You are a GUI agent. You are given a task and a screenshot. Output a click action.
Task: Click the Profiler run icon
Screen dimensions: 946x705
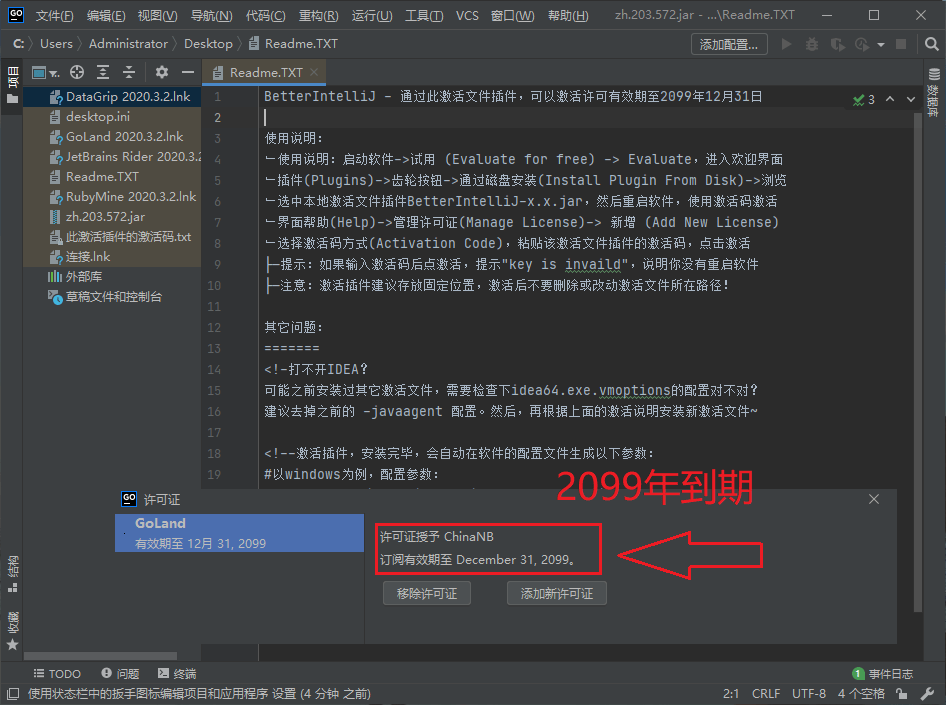coord(862,44)
